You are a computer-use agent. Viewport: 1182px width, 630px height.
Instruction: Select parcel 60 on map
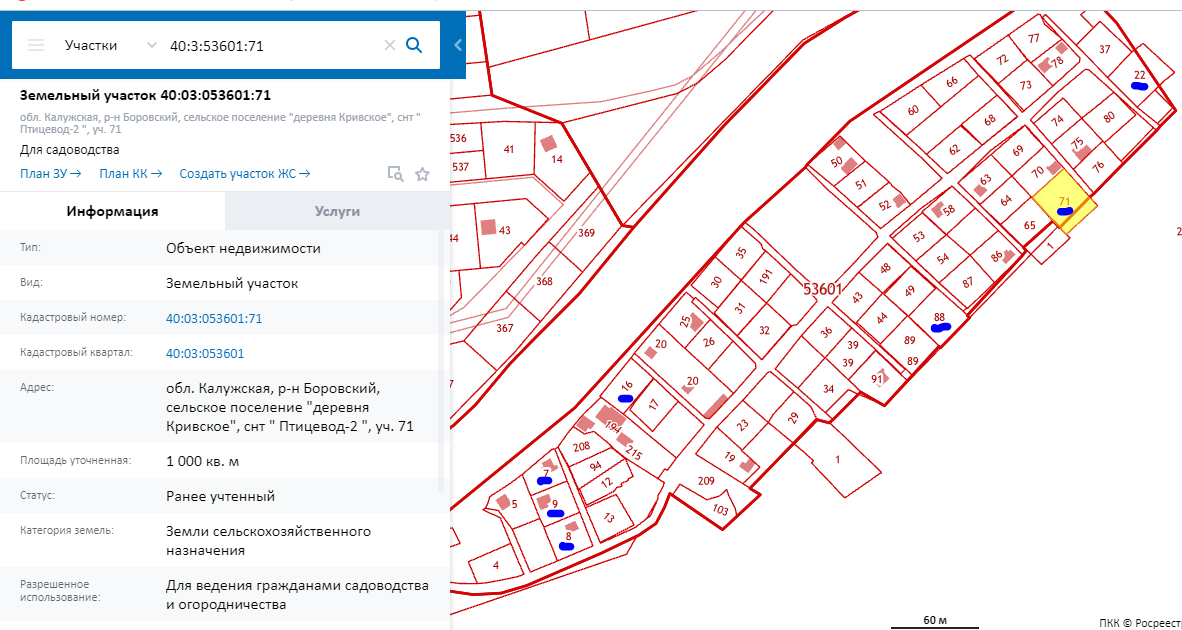(913, 110)
